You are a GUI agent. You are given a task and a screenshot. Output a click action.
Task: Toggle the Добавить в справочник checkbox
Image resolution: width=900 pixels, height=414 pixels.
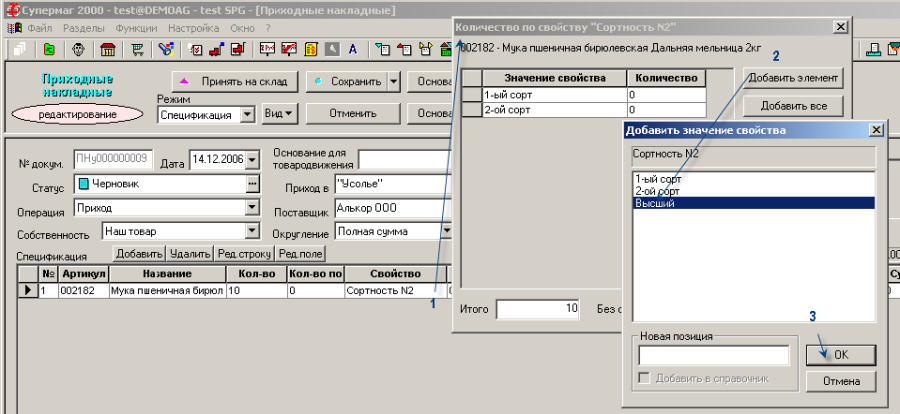click(x=645, y=379)
